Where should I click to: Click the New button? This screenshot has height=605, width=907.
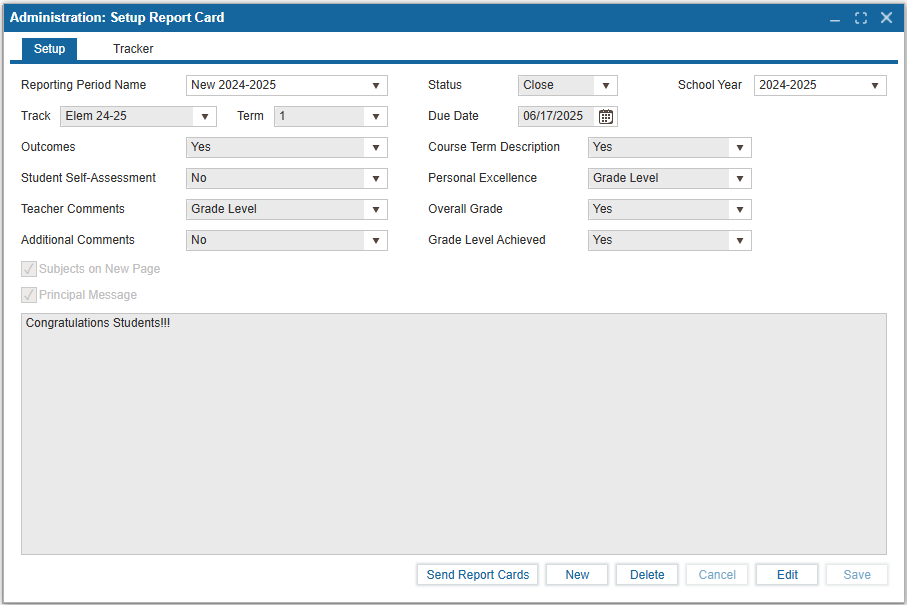(x=577, y=575)
